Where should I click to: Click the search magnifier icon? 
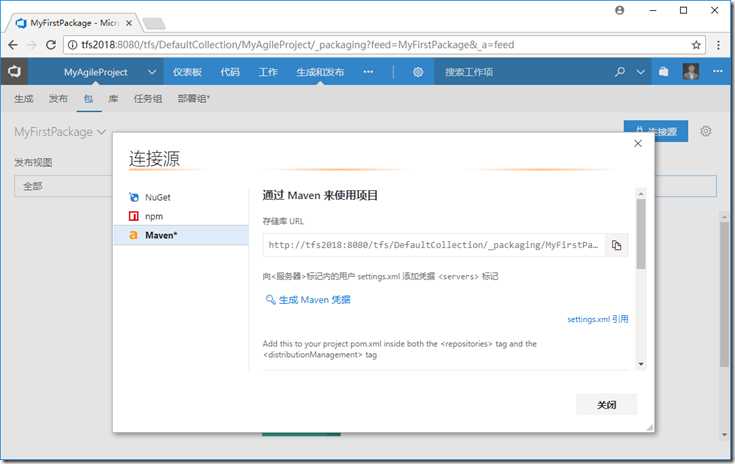[x=620, y=72]
